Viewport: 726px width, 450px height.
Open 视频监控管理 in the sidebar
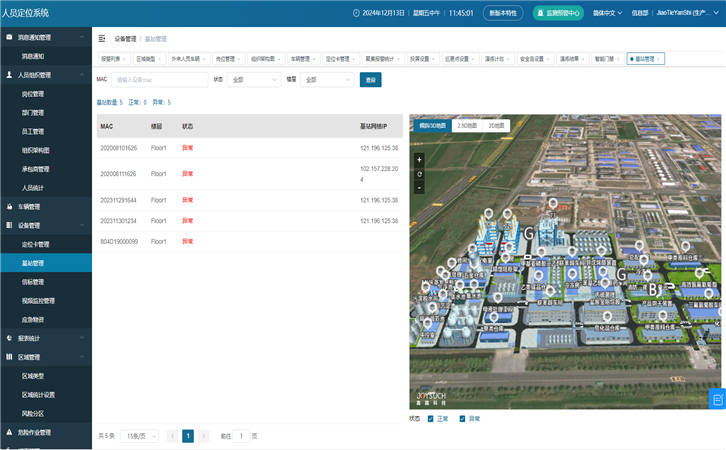(38, 301)
